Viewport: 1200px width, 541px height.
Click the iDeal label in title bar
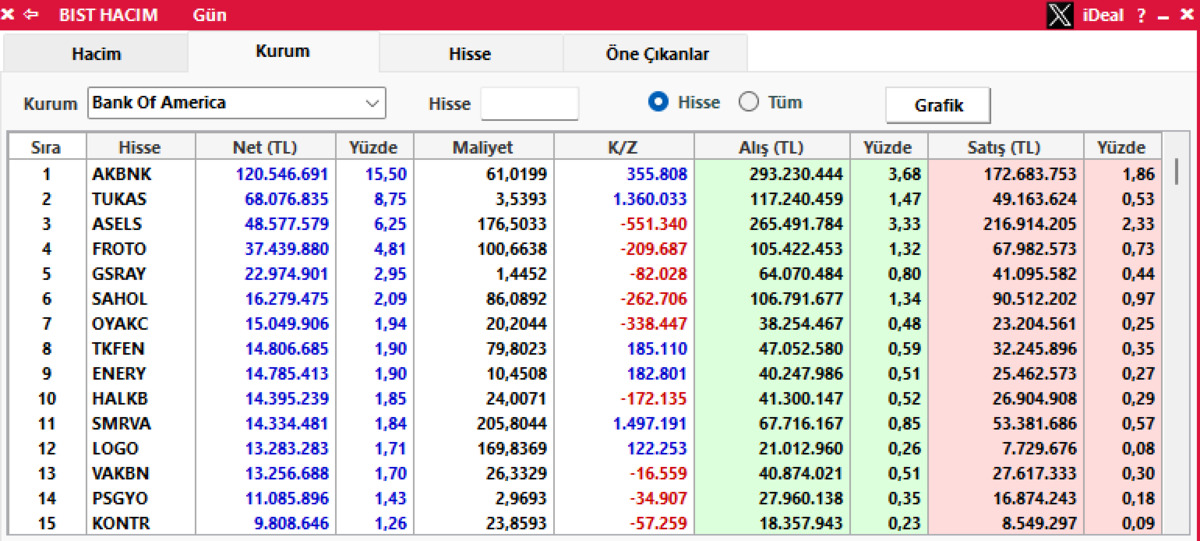click(x=1103, y=15)
